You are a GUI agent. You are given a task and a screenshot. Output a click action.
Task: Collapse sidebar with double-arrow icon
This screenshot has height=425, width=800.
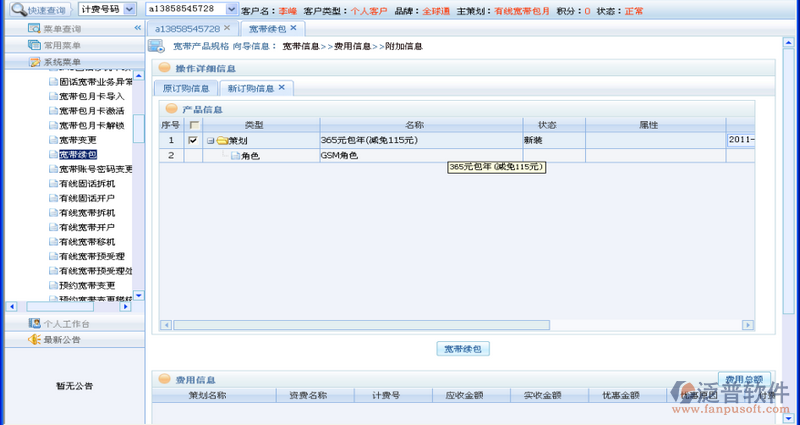pos(137,29)
